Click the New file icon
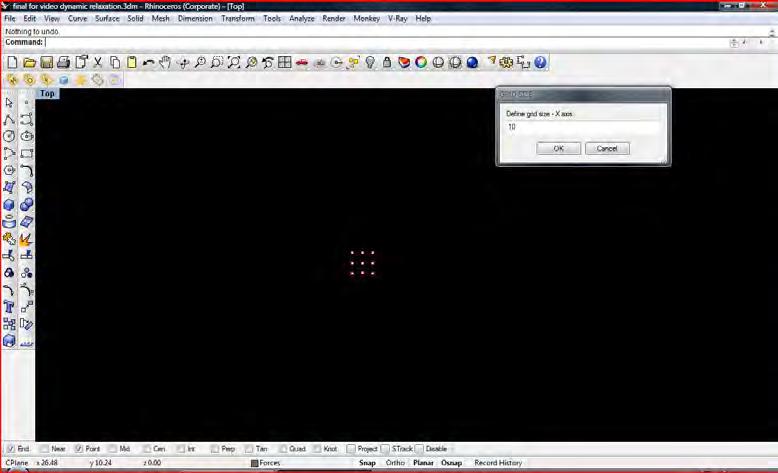Viewport: 778px width, 473px height. pos(12,63)
